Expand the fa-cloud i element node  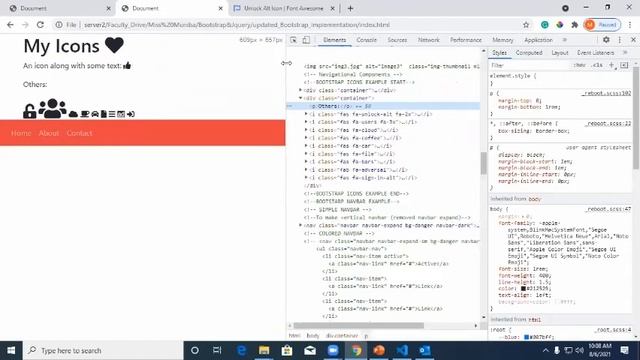tap(306, 130)
